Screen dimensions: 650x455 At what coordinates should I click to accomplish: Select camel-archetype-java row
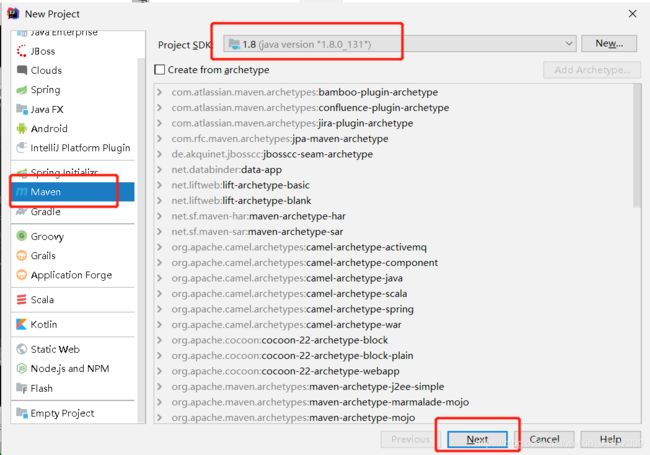coord(394,278)
